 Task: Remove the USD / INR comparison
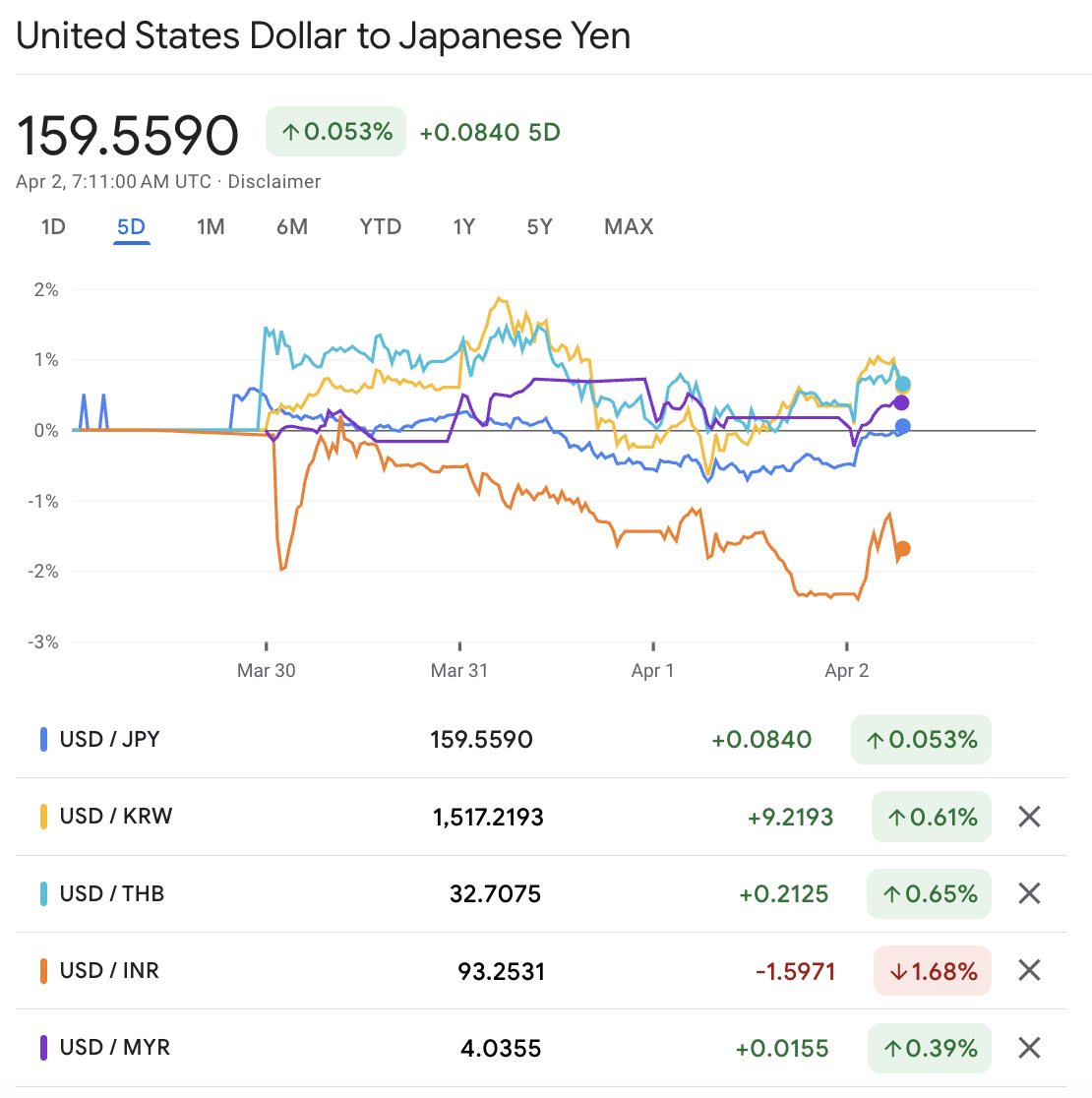[x=1028, y=970]
